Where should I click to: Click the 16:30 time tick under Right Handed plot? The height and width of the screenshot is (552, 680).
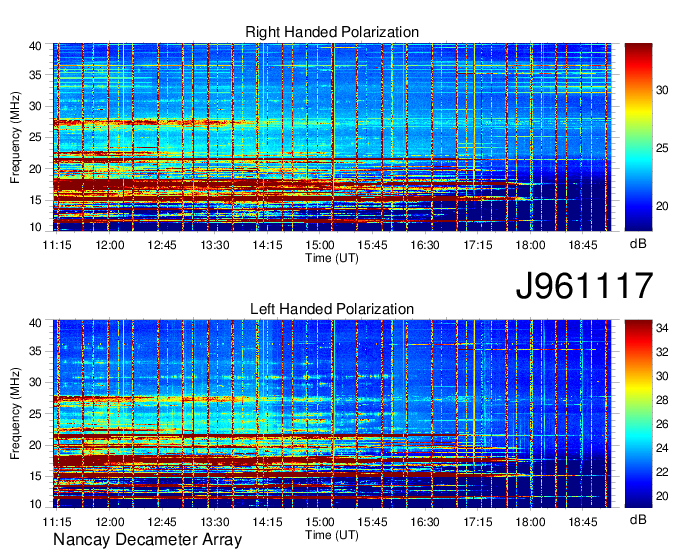point(425,245)
